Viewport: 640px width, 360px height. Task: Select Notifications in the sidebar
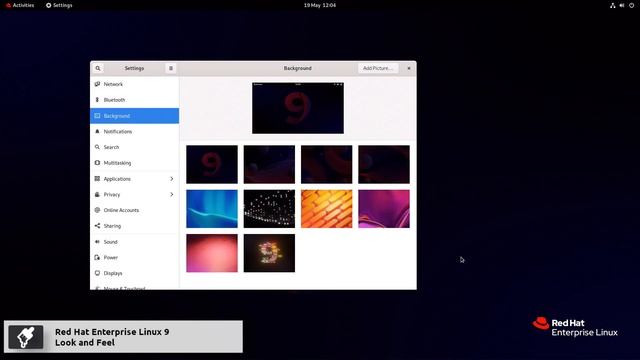pyautogui.click(x=134, y=131)
